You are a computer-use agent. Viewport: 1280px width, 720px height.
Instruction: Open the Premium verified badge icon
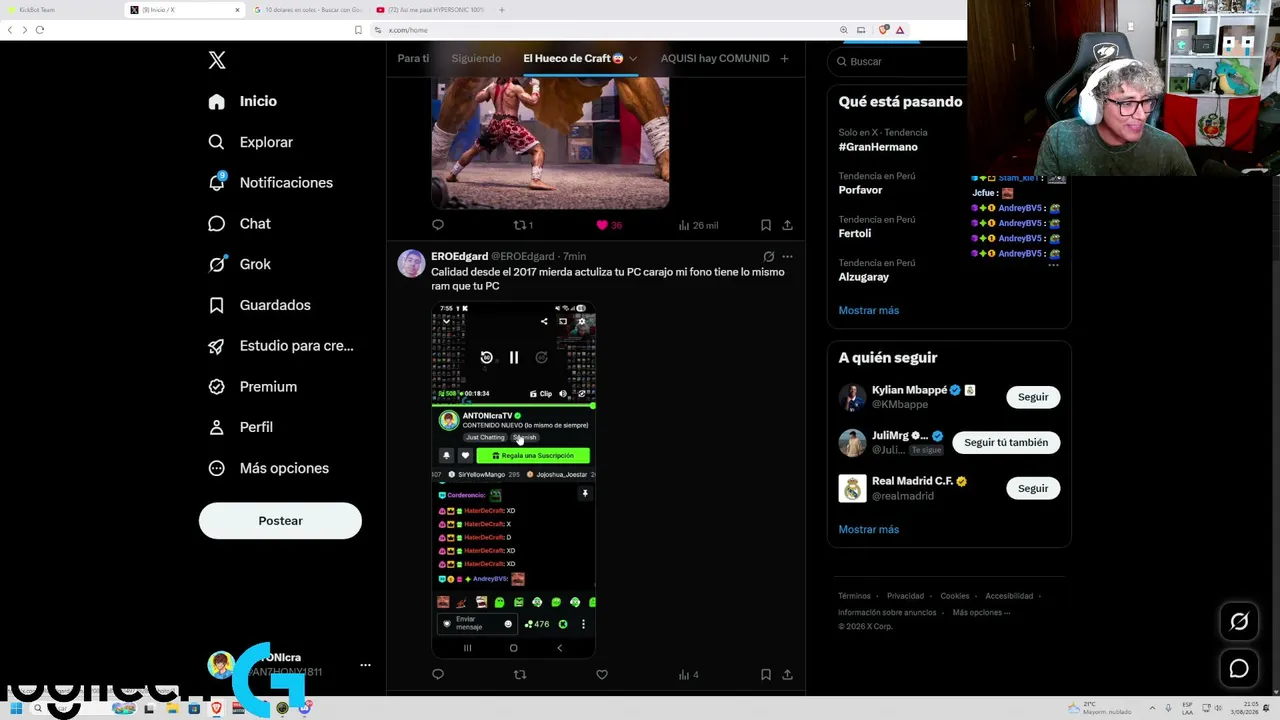(217, 386)
